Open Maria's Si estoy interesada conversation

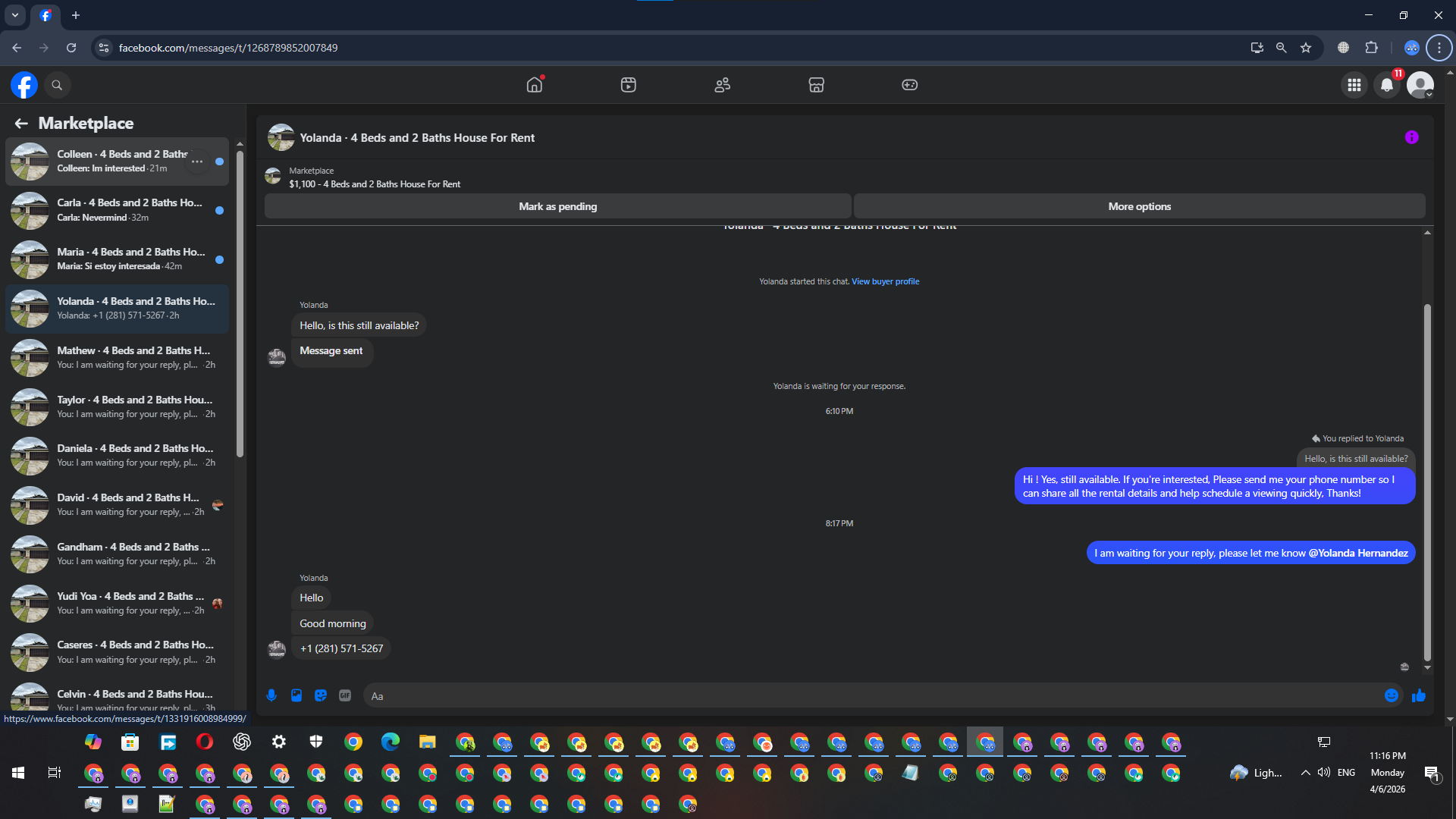point(118,259)
